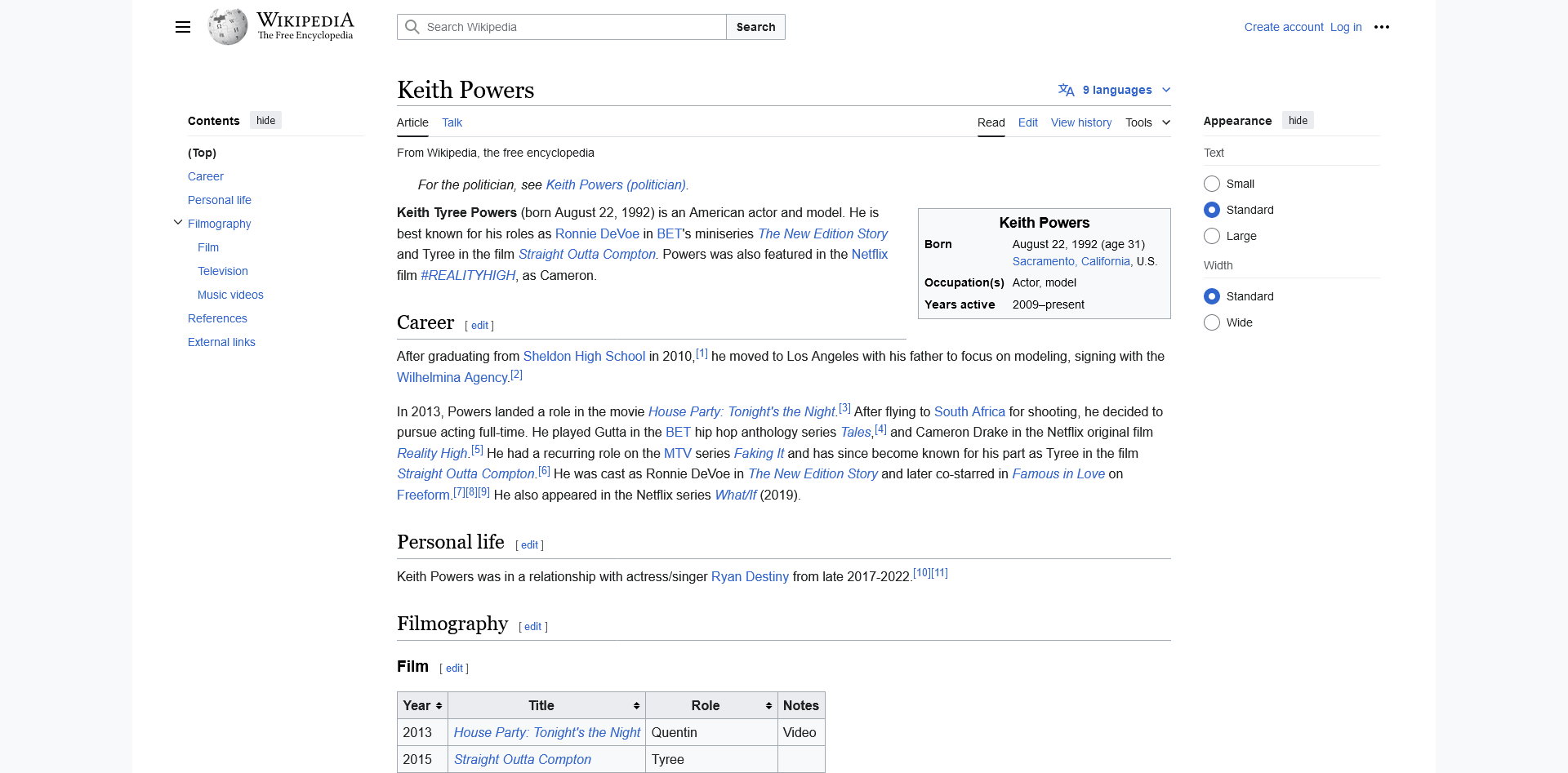Click the Wikipedia globe logo
1568x773 pixels.
(x=228, y=27)
